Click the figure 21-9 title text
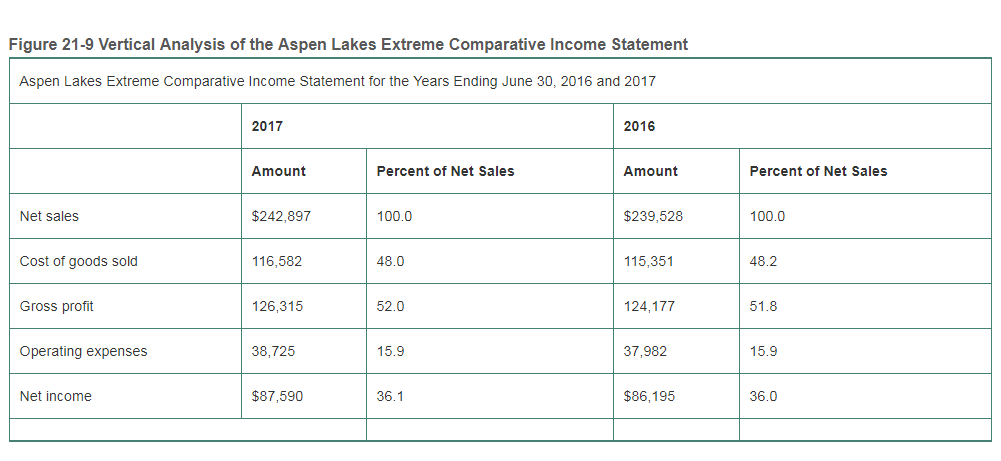1001x461 pixels. 348,45
